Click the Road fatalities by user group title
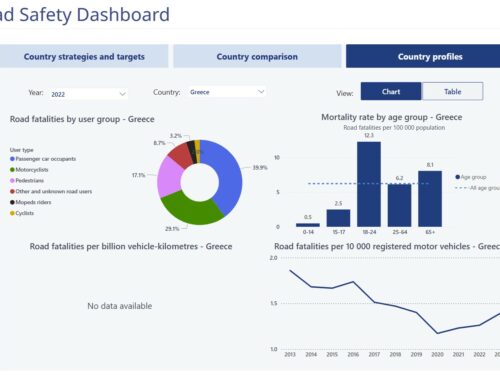The height and width of the screenshot is (383, 500). click(x=82, y=119)
